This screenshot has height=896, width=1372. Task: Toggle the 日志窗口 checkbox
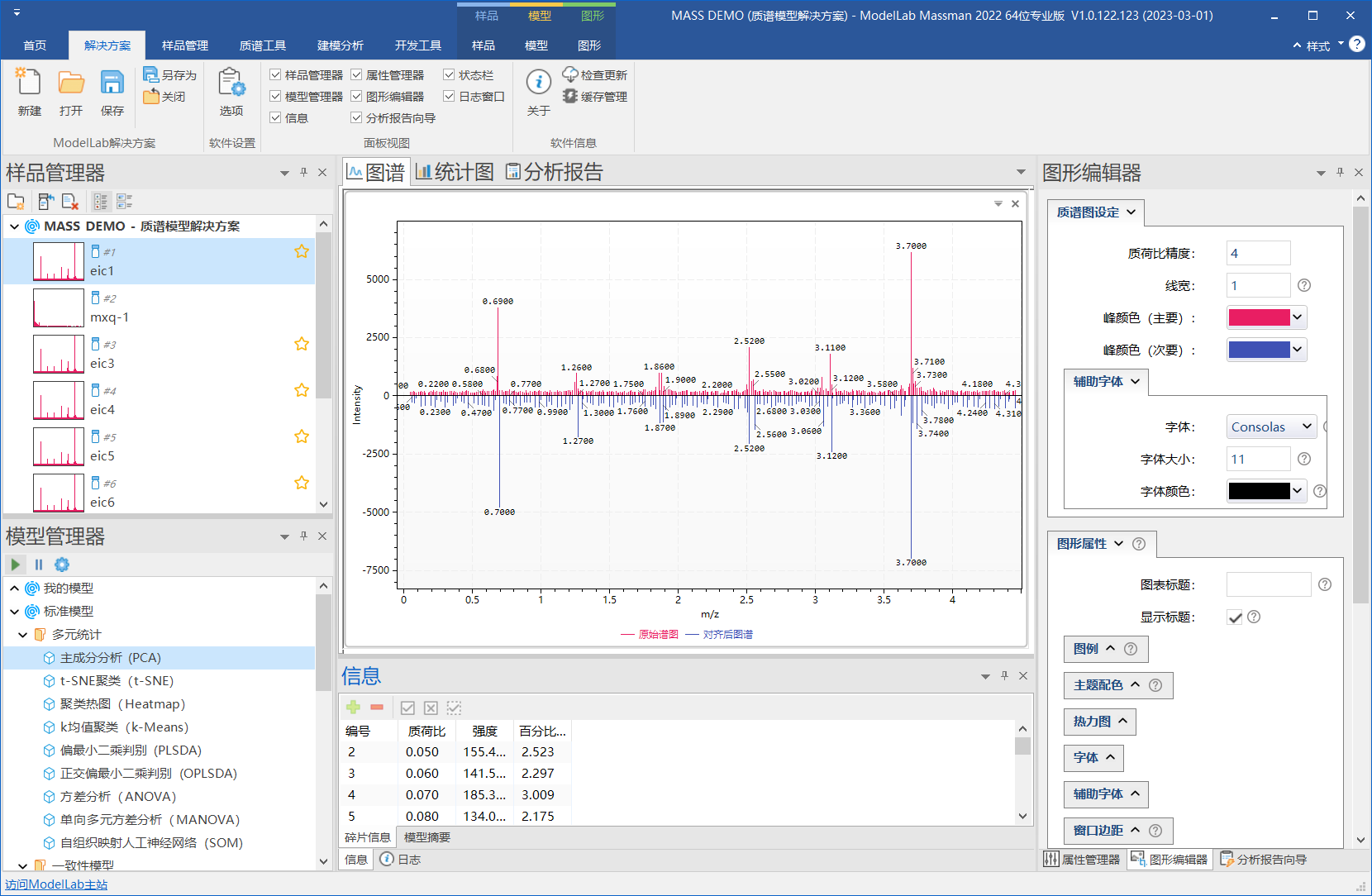[449, 97]
